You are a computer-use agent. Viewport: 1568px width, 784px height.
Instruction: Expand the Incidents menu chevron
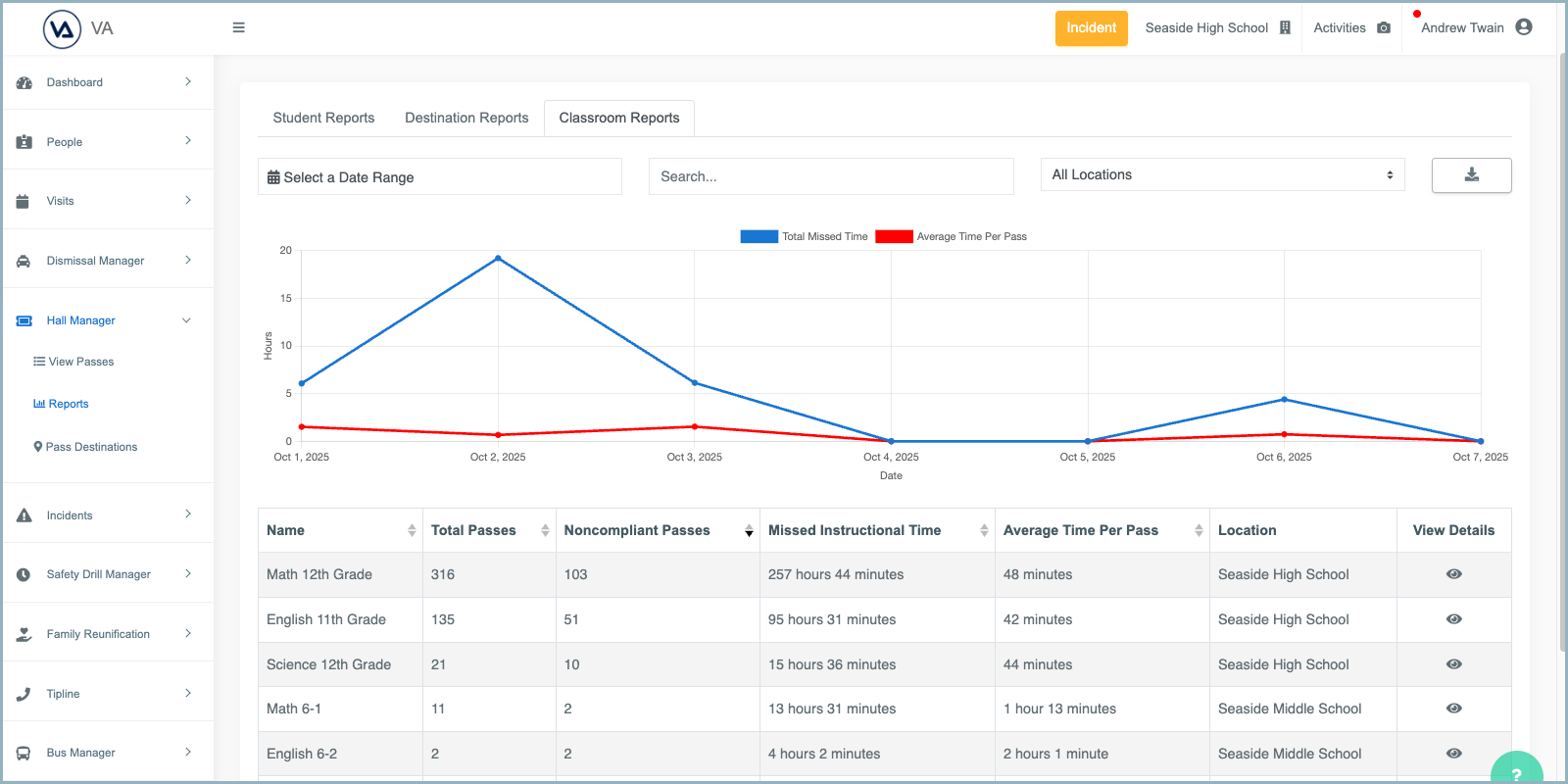[x=188, y=514]
